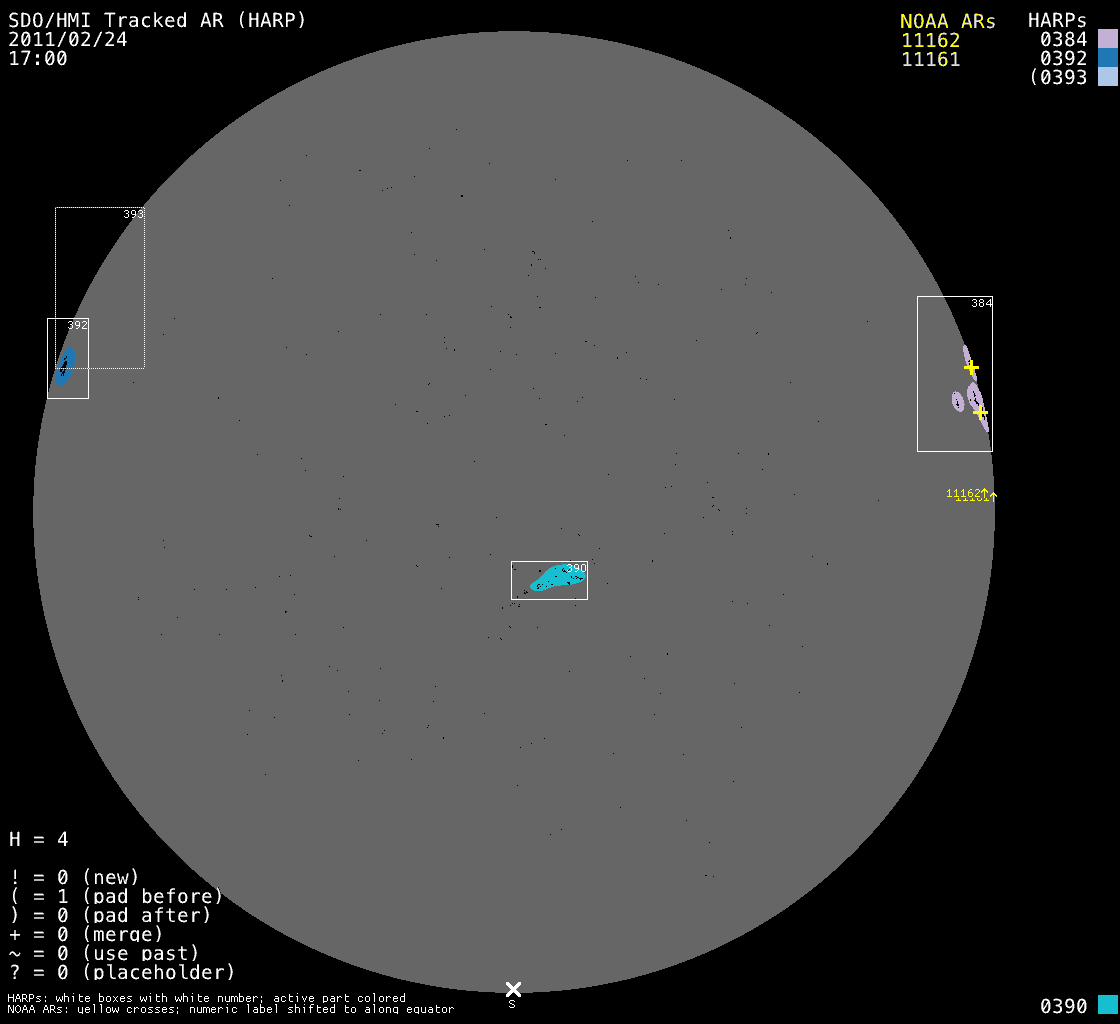Screen dimensions: 1120x1024
Task: Click the upper yellow cross in box 384
Action: click(971, 368)
